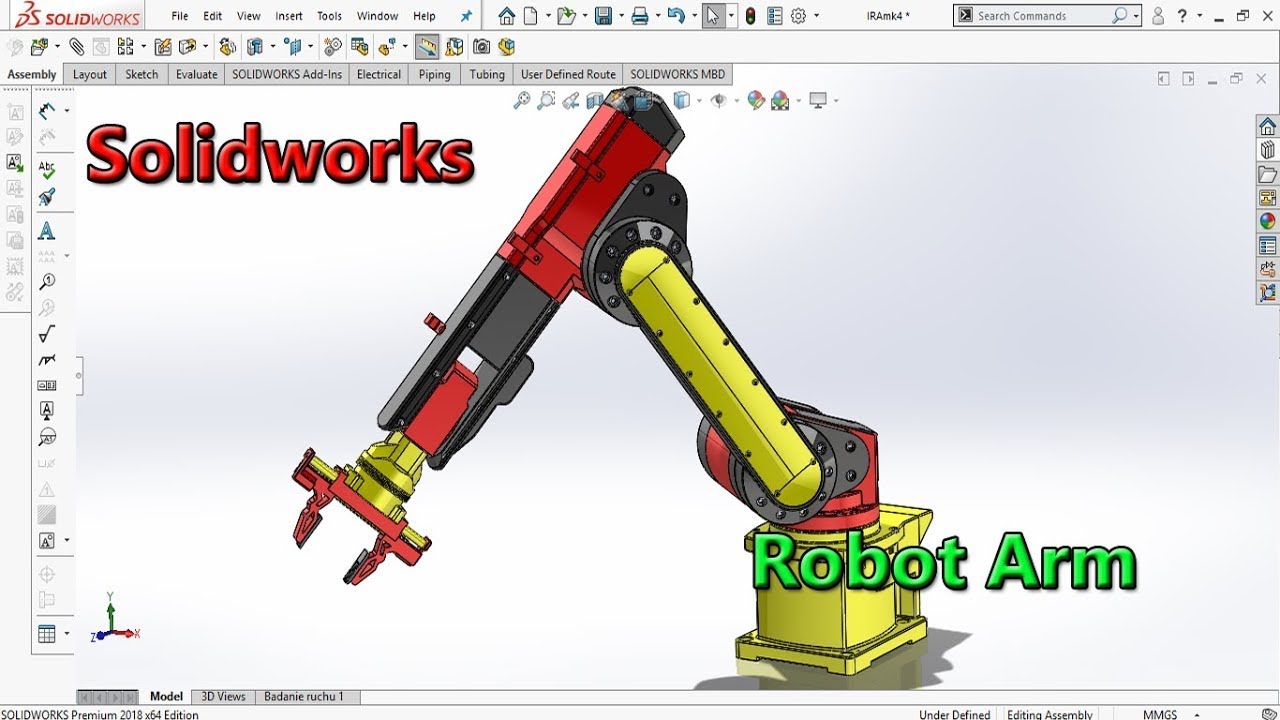
Task: Click the Smart Dimension icon in left toolbar
Action: click(47, 111)
